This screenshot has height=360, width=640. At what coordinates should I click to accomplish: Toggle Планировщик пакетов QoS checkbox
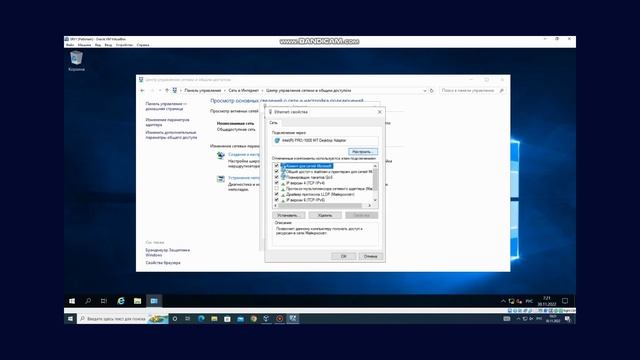[x=276, y=177]
